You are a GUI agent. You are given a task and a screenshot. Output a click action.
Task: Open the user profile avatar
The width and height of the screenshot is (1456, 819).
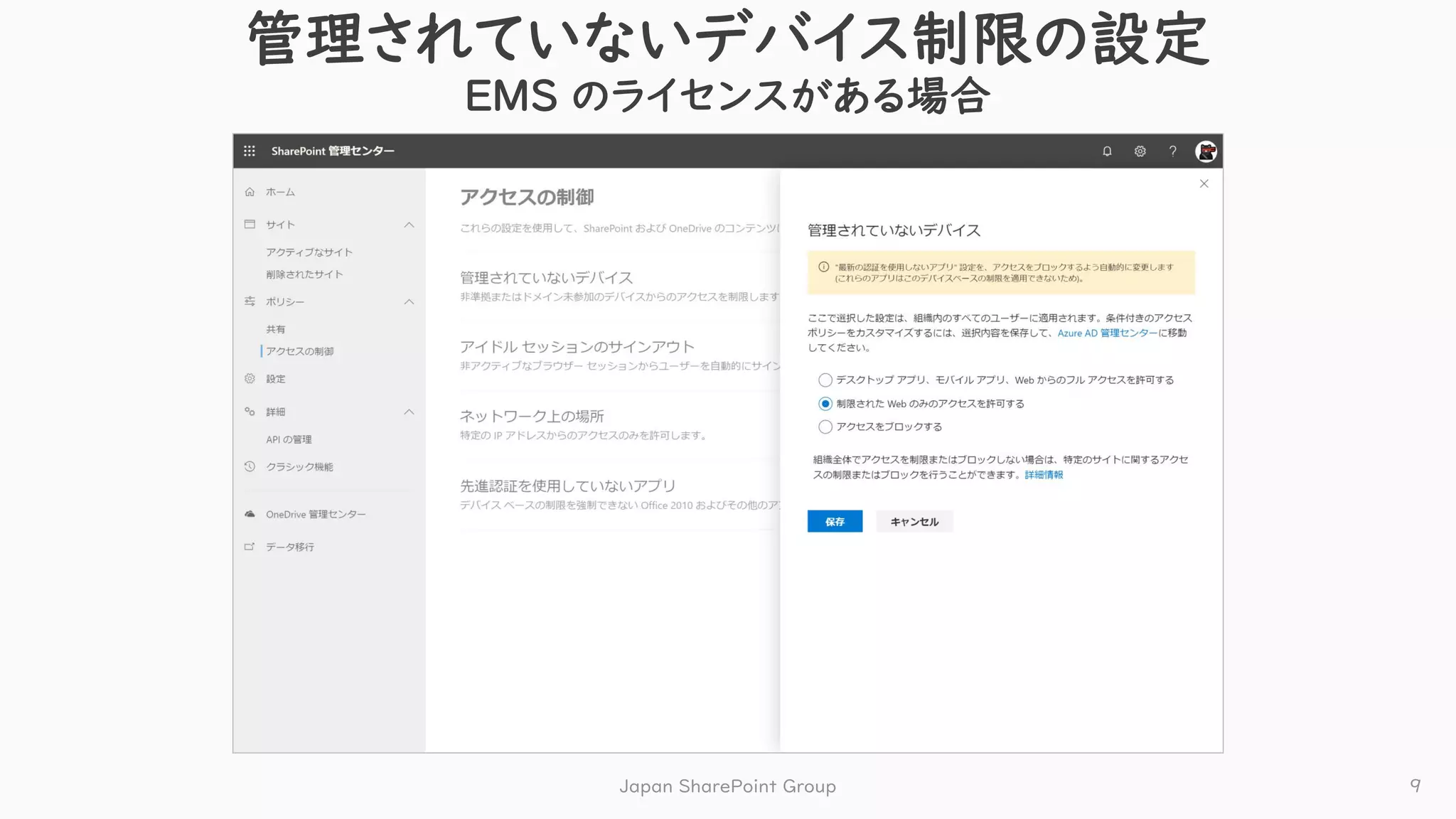1206,151
